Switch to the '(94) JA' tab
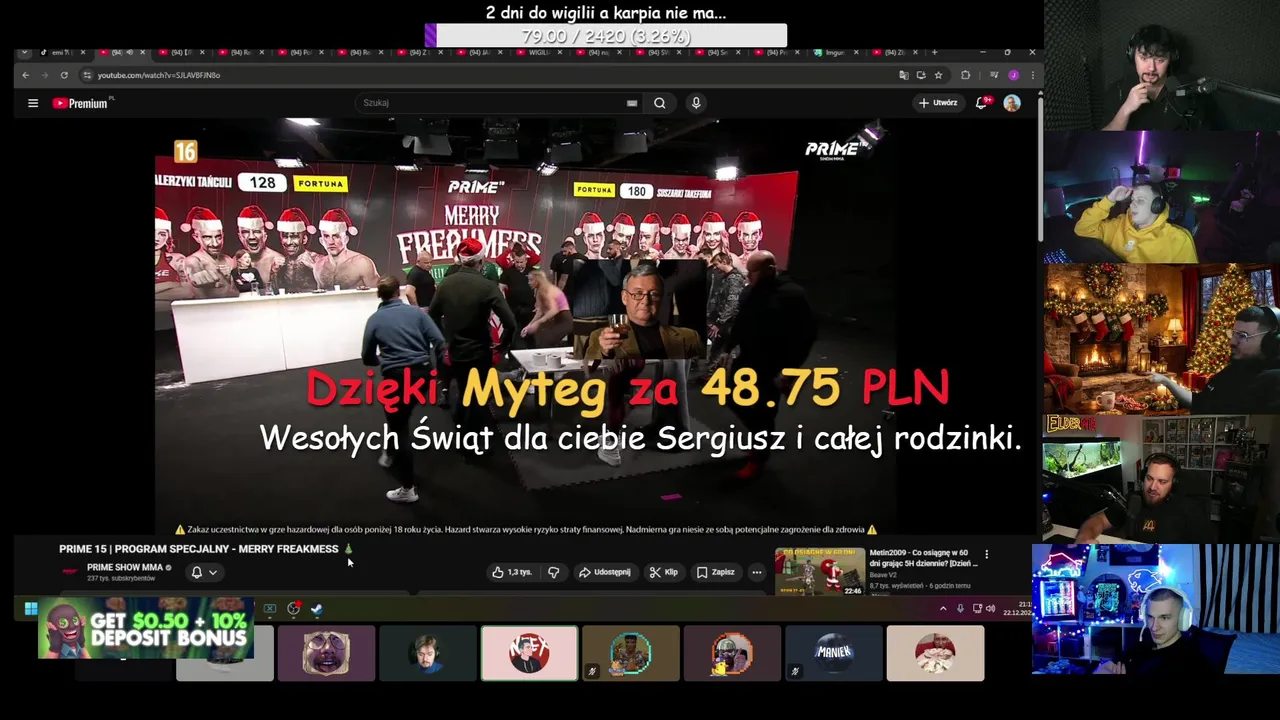The height and width of the screenshot is (720, 1280). coord(482,52)
